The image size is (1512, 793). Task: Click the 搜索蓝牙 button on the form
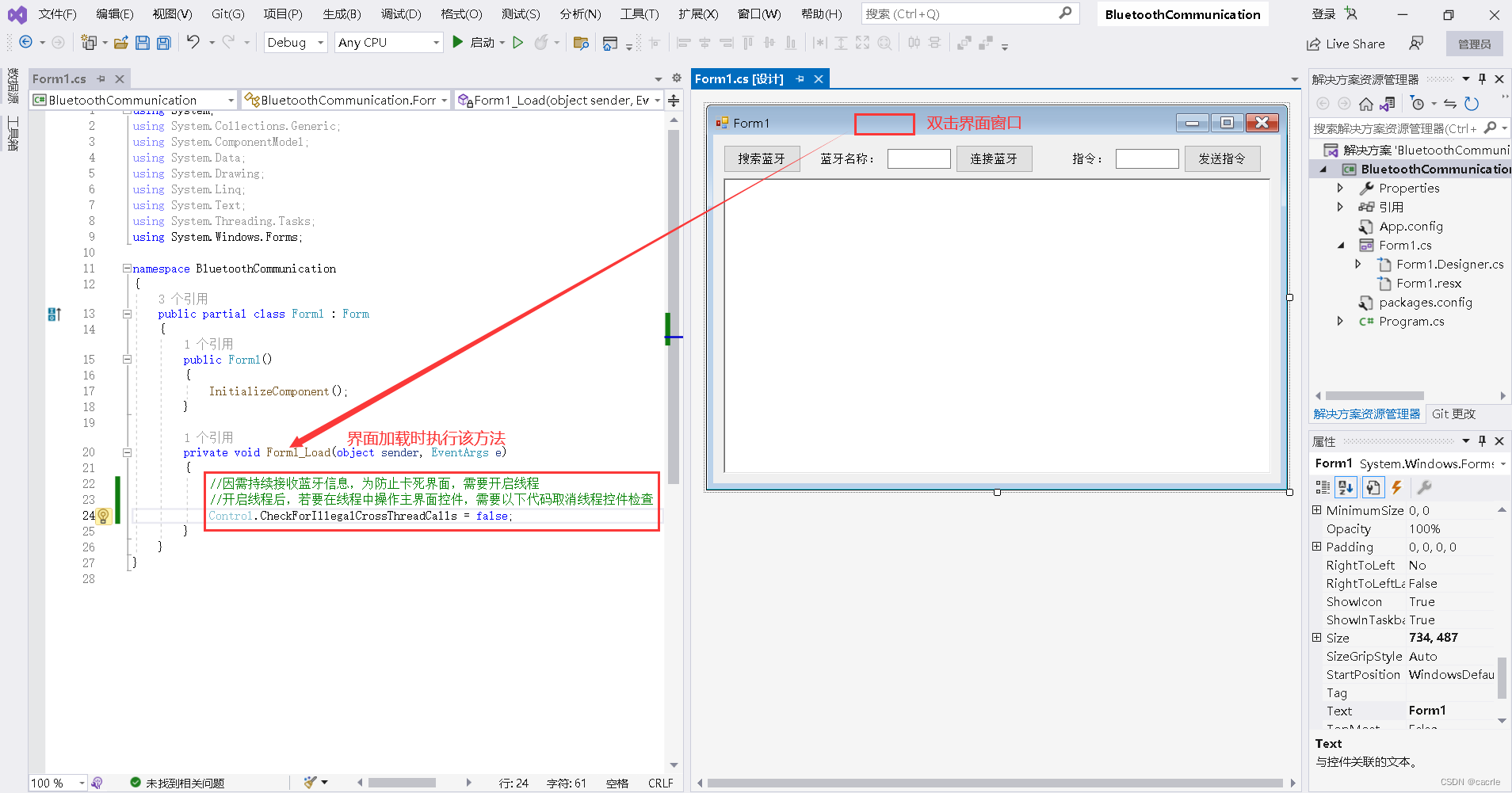tap(762, 158)
